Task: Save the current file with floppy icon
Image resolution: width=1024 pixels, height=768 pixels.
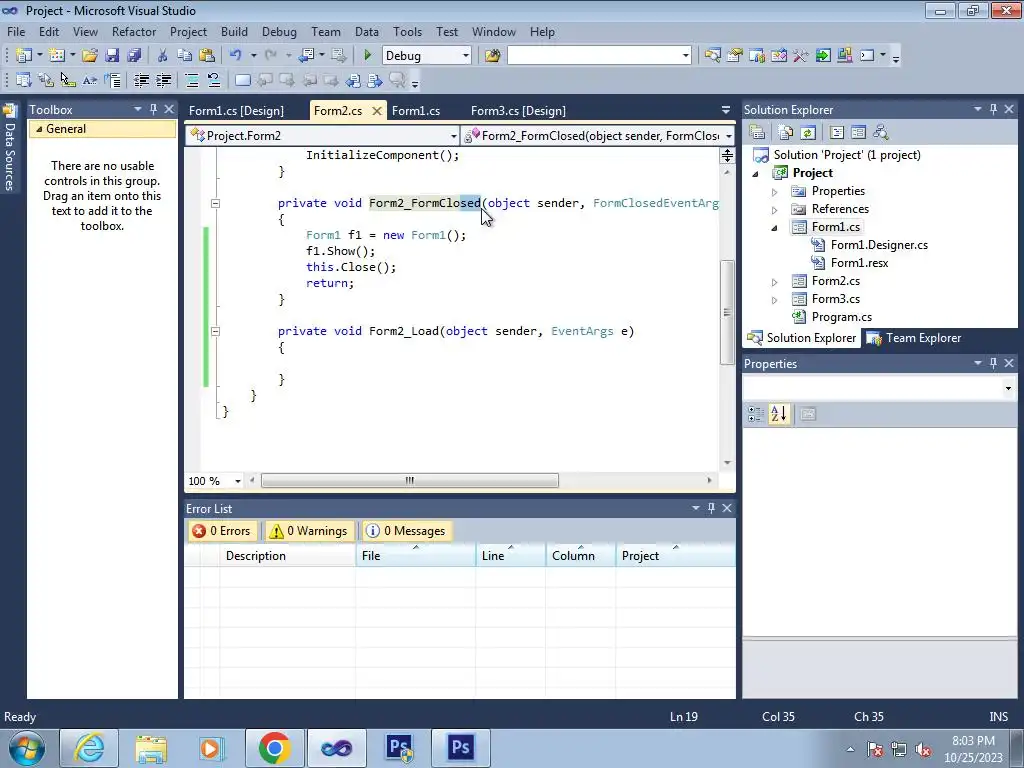Action: pos(112,56)
